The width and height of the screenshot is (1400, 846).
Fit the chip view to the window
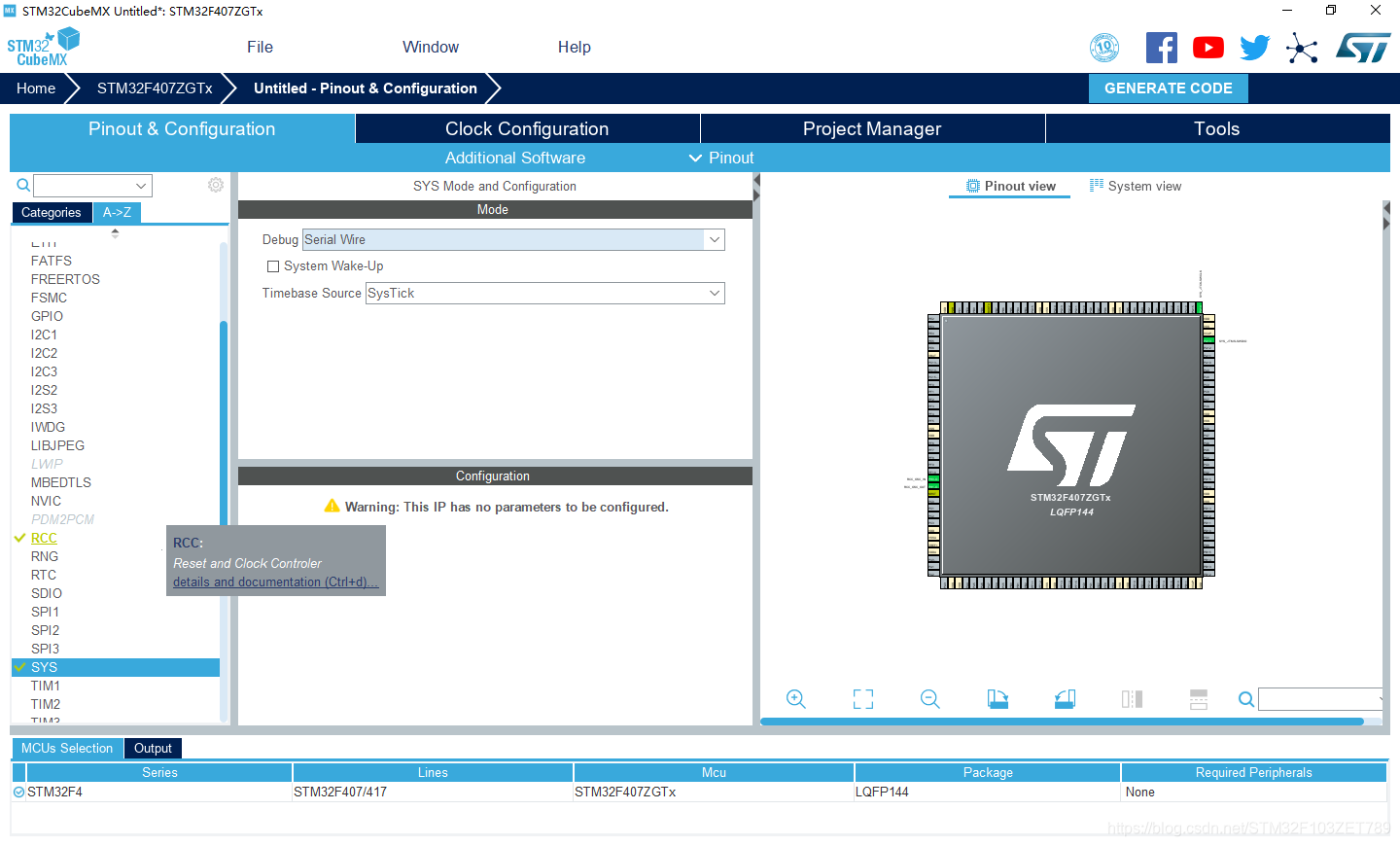click(x=863, y=699)
